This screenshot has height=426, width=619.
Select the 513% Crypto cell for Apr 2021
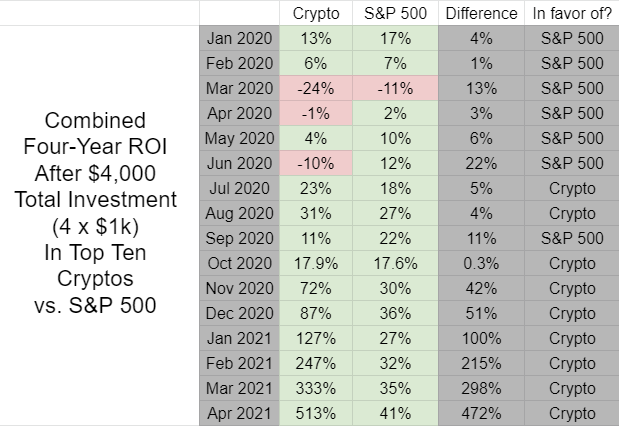coord(316,413)
